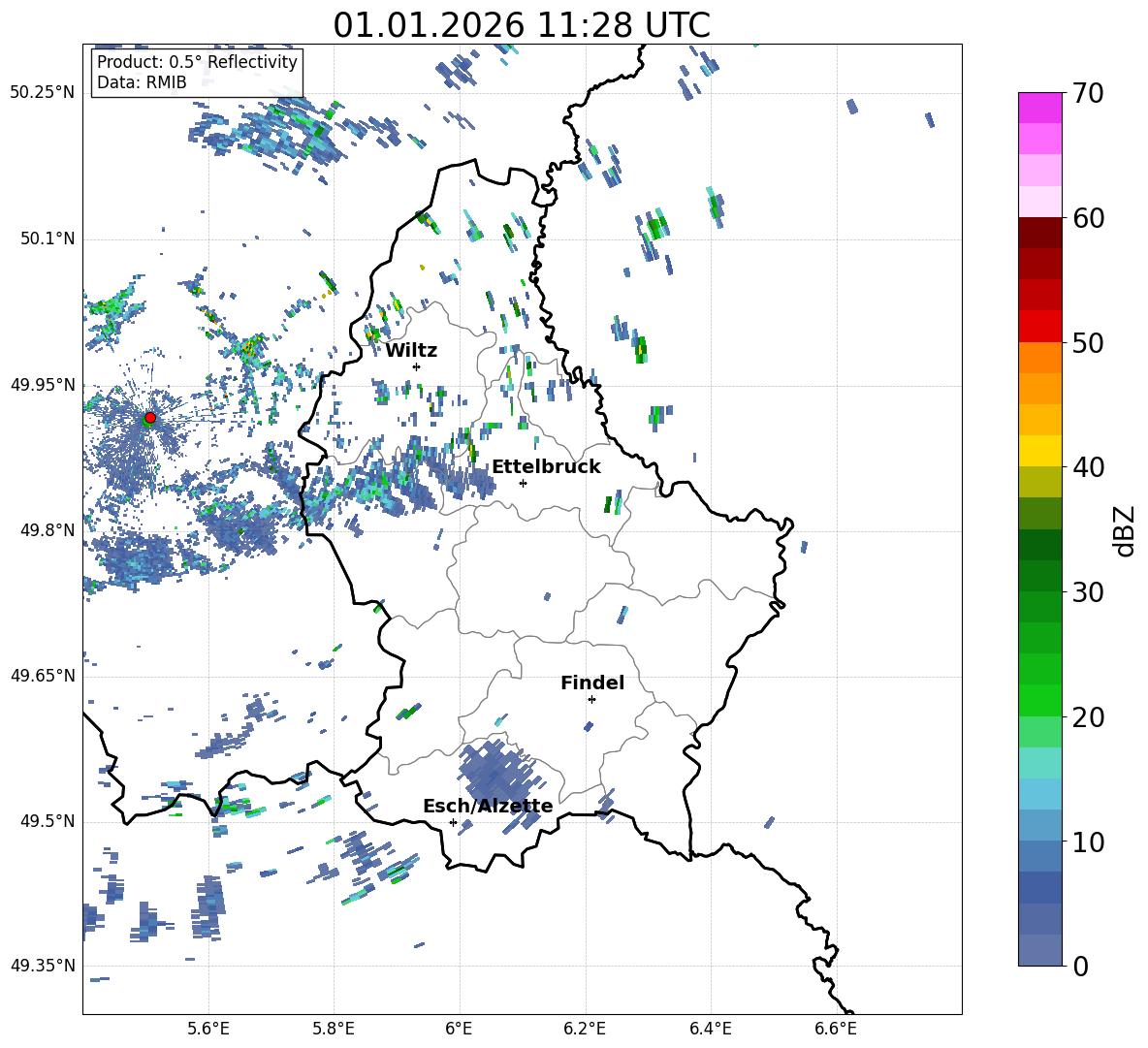1148x1048 pixels.
Task: Click the latitude label 49.95°N
Action: 43,384
